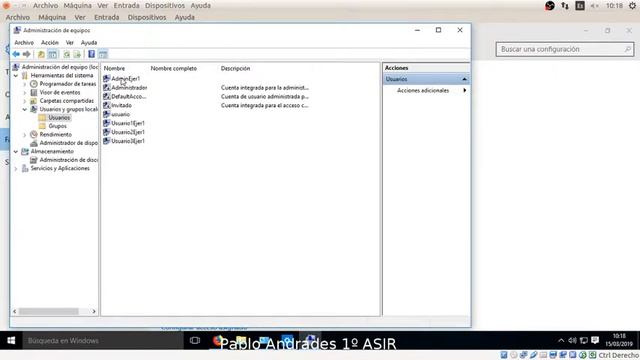Click description 'Cuenta de usuario administrada p...'
Viewport: 640px width, 360px height.
point(265,96)
